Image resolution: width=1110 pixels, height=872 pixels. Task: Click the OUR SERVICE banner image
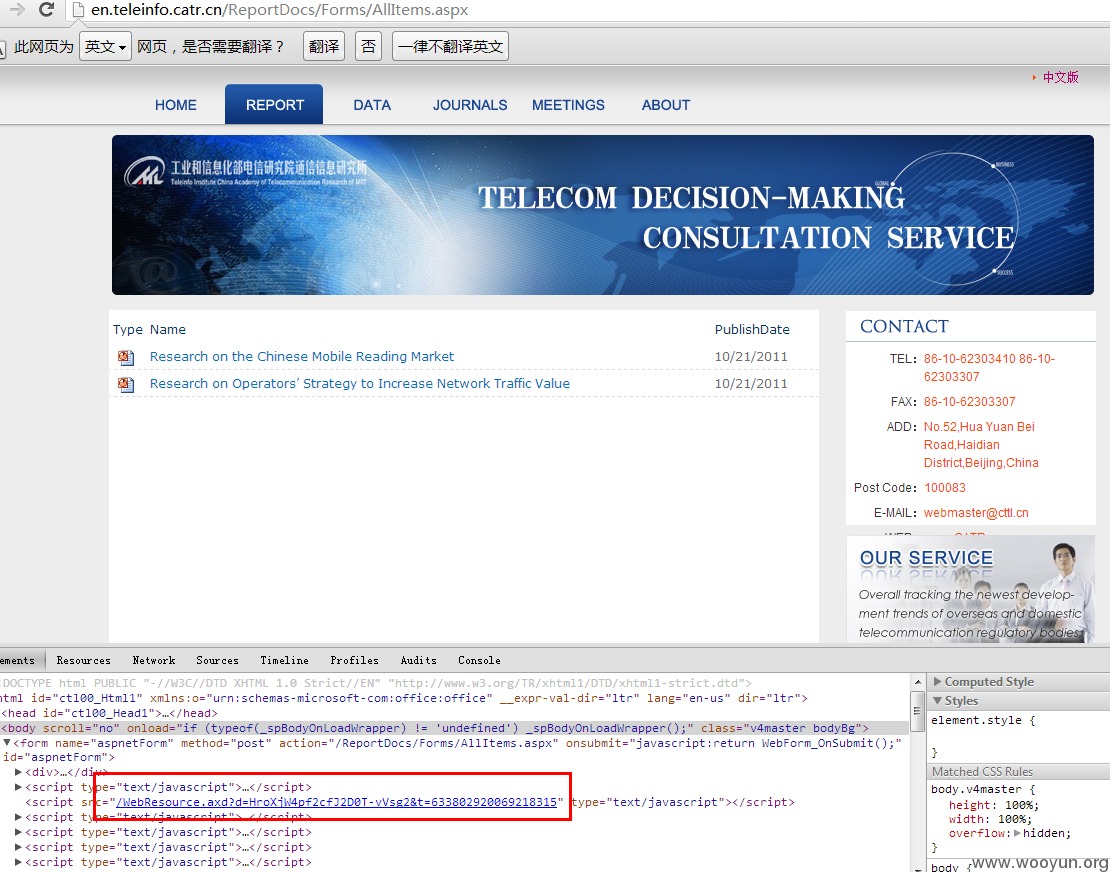click(971, 589)
